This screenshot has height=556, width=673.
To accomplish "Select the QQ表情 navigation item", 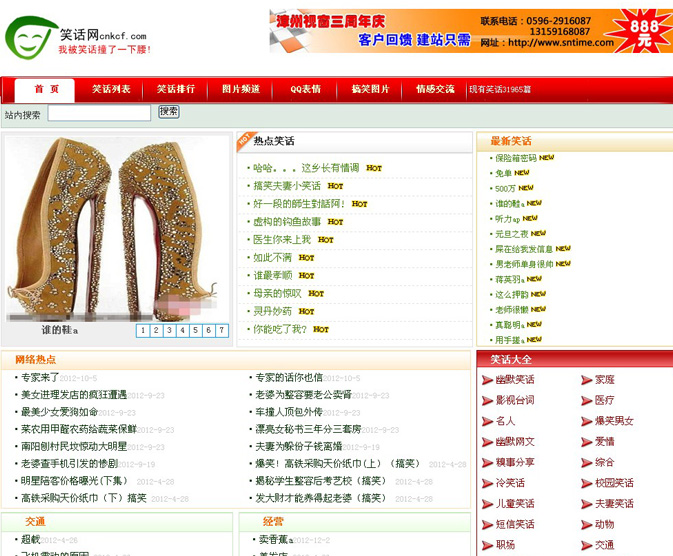I will tap(305, 89).
